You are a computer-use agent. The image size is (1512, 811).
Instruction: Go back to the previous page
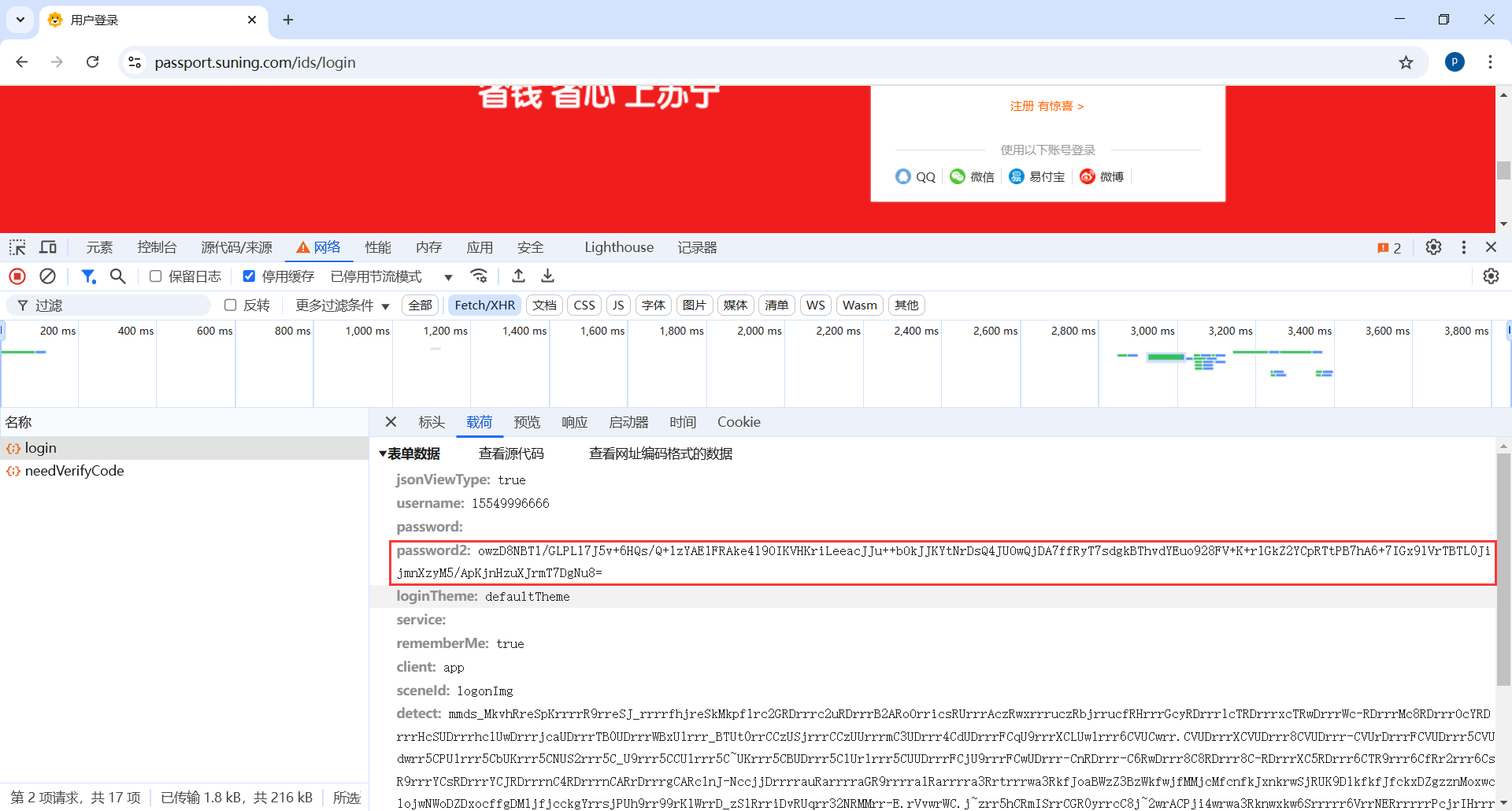[22, 62]
